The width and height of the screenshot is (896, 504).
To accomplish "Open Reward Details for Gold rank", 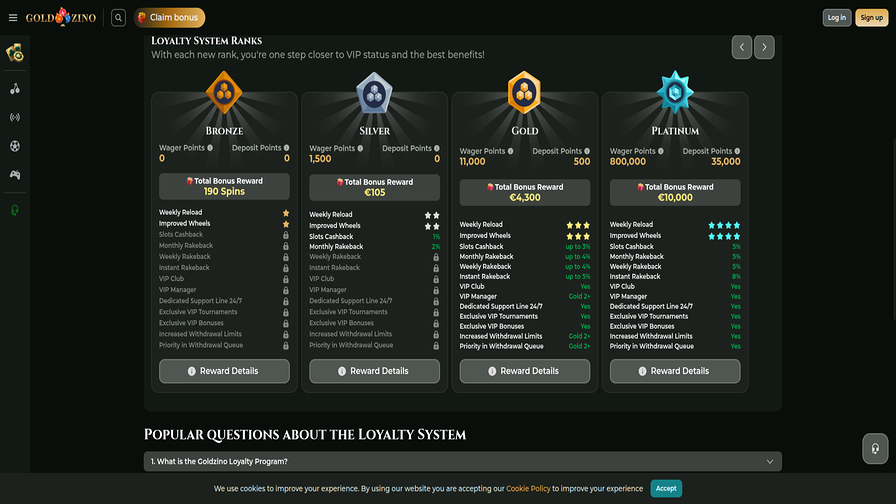I will [x=525, y=371].
